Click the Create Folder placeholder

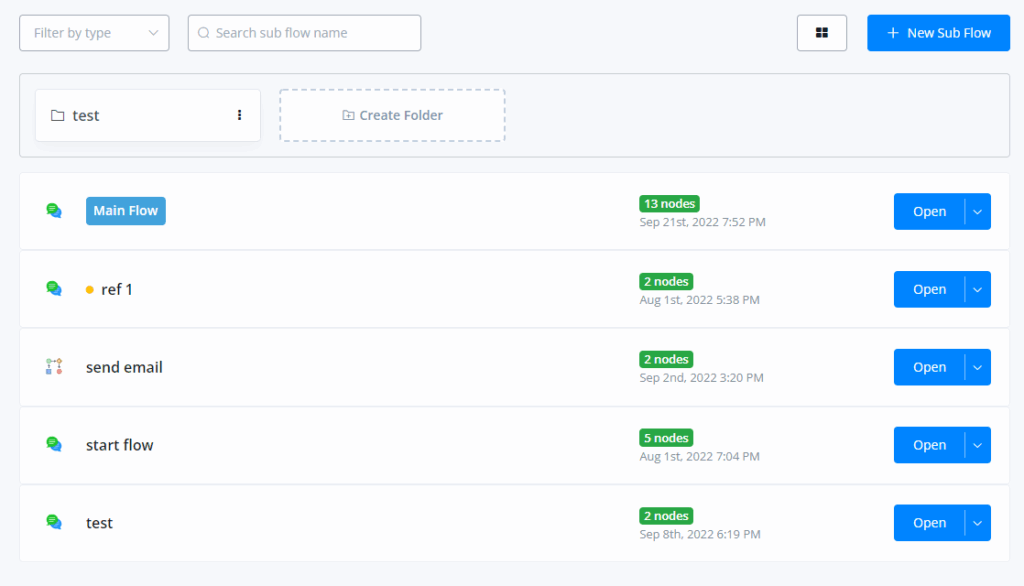pos(392,115)
